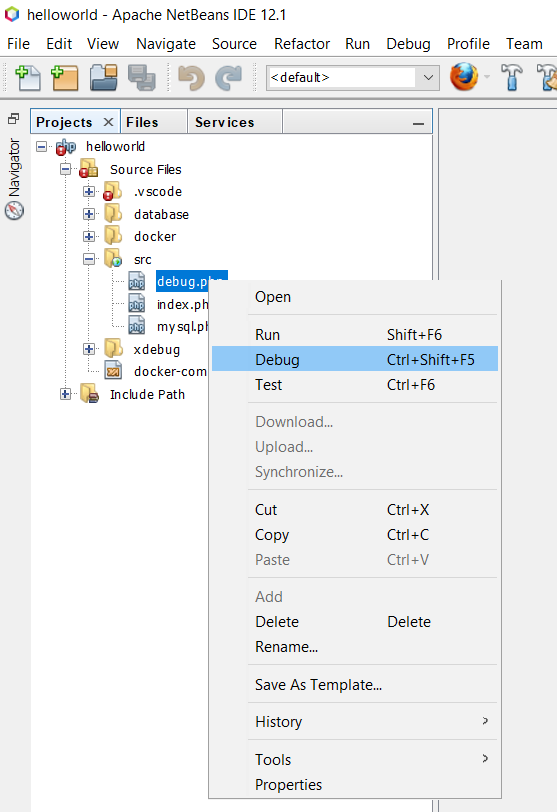This screenshot has height=812, width=557.
Task: Click the Build Project hammer icon
Action: tap(512, 77)
